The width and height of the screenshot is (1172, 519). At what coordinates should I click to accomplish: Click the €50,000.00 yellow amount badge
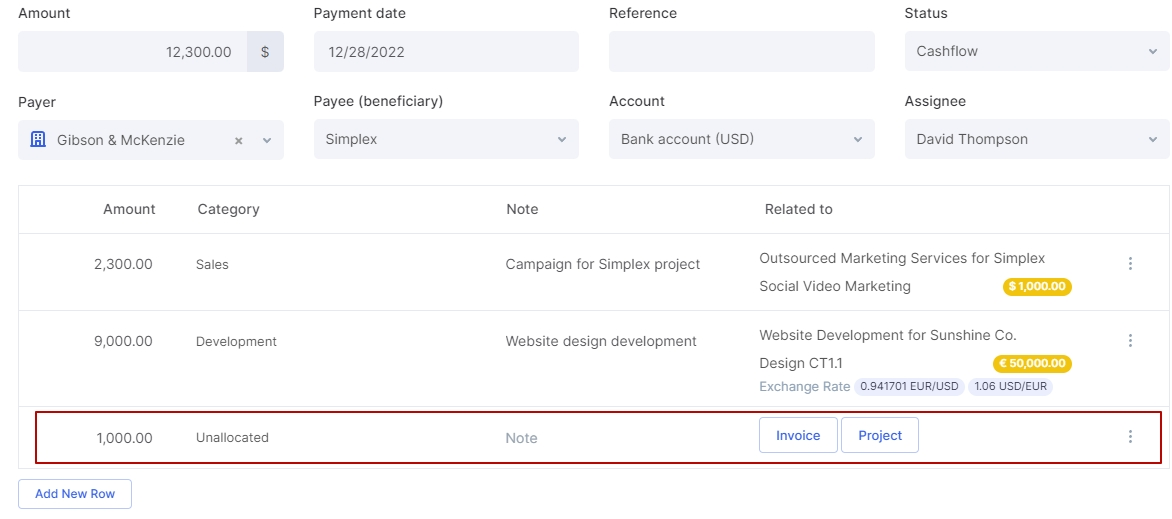tap(1031, 364)
